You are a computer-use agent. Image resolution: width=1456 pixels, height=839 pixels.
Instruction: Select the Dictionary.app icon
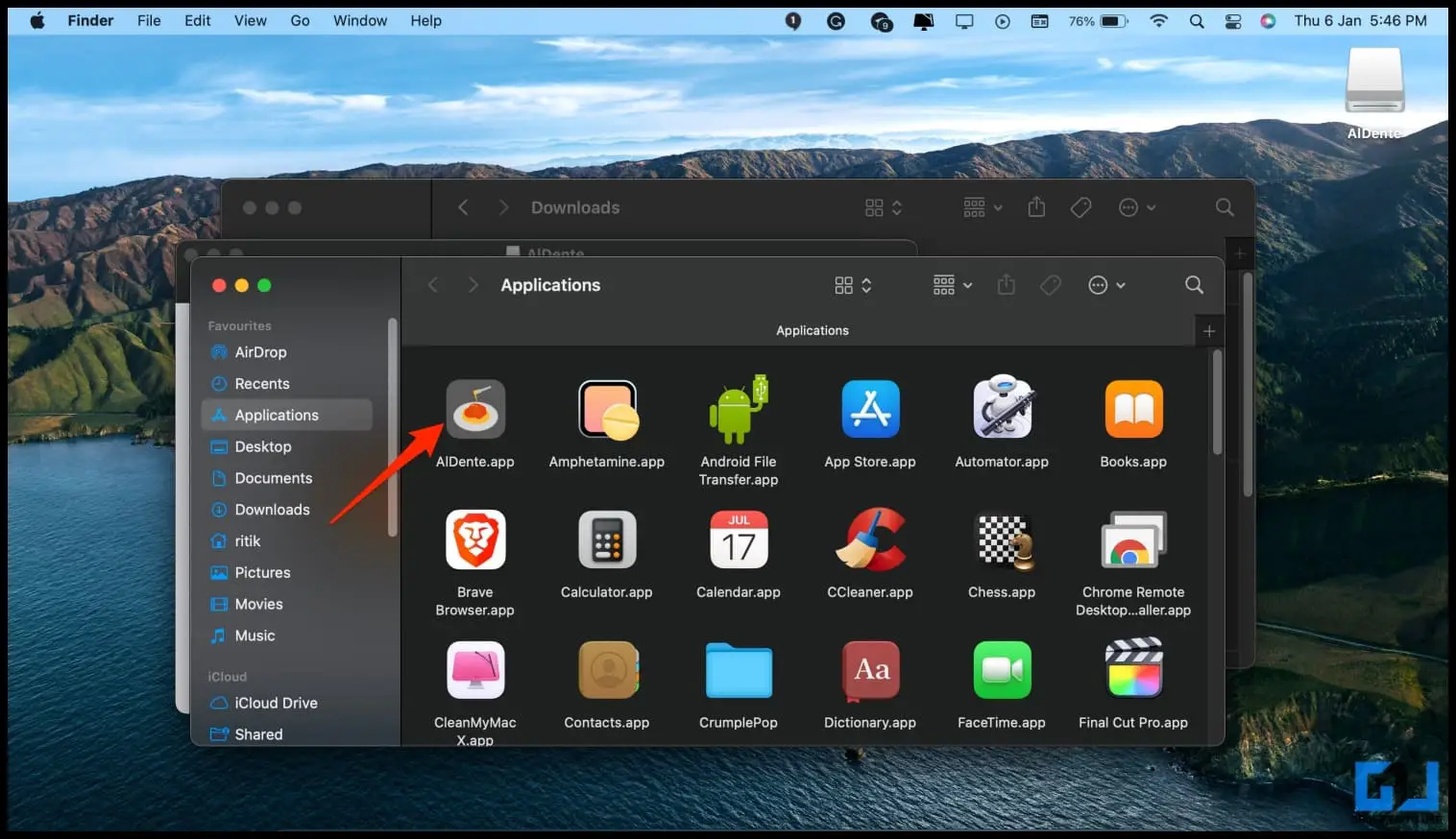pos(870,670)
